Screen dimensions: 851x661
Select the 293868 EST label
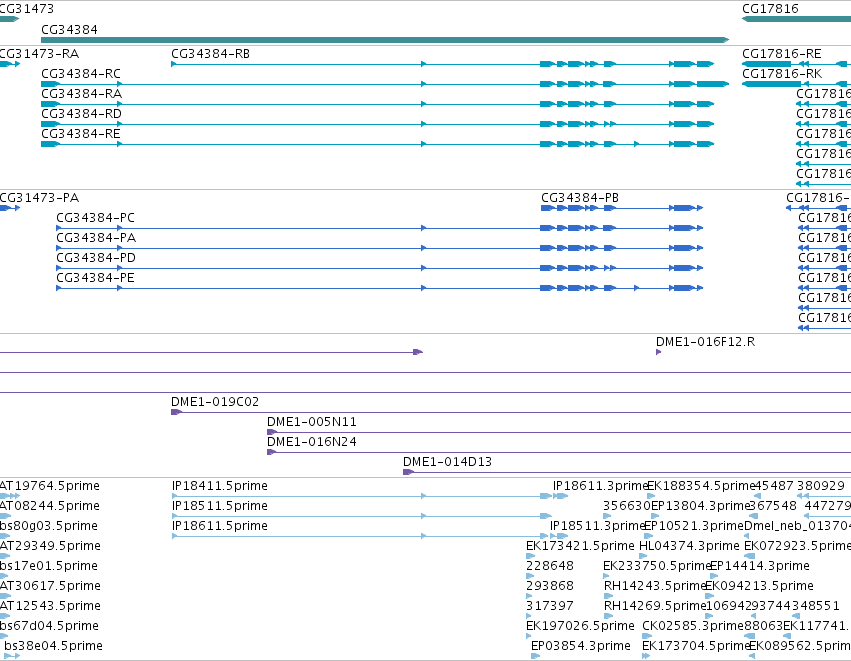pos(550,586)
